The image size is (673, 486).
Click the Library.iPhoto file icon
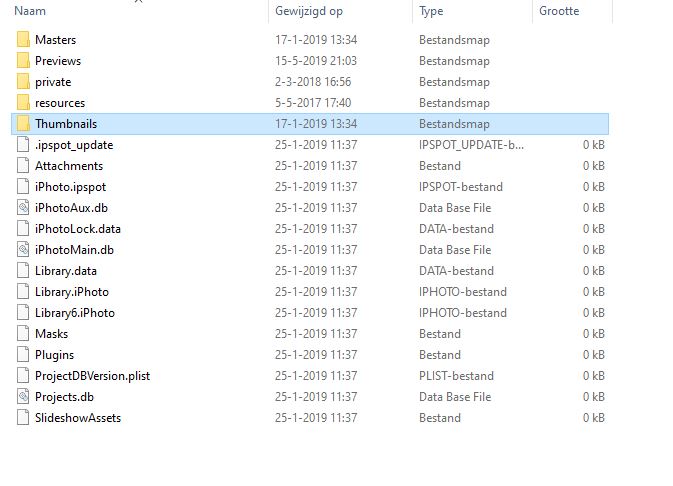point(23,292)
